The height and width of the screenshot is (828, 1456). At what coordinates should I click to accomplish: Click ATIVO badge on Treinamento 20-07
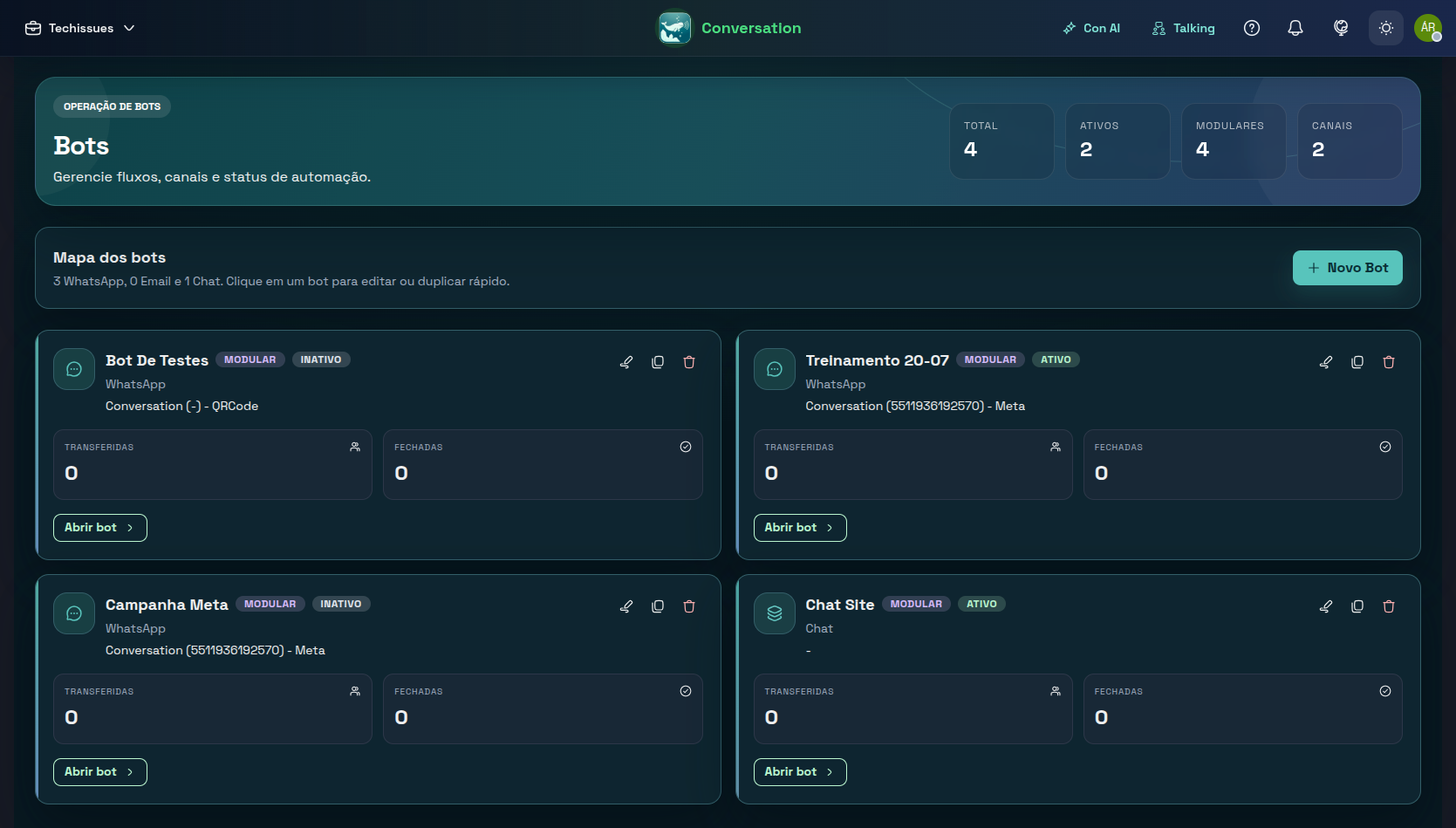click(x=1056, y=359)
